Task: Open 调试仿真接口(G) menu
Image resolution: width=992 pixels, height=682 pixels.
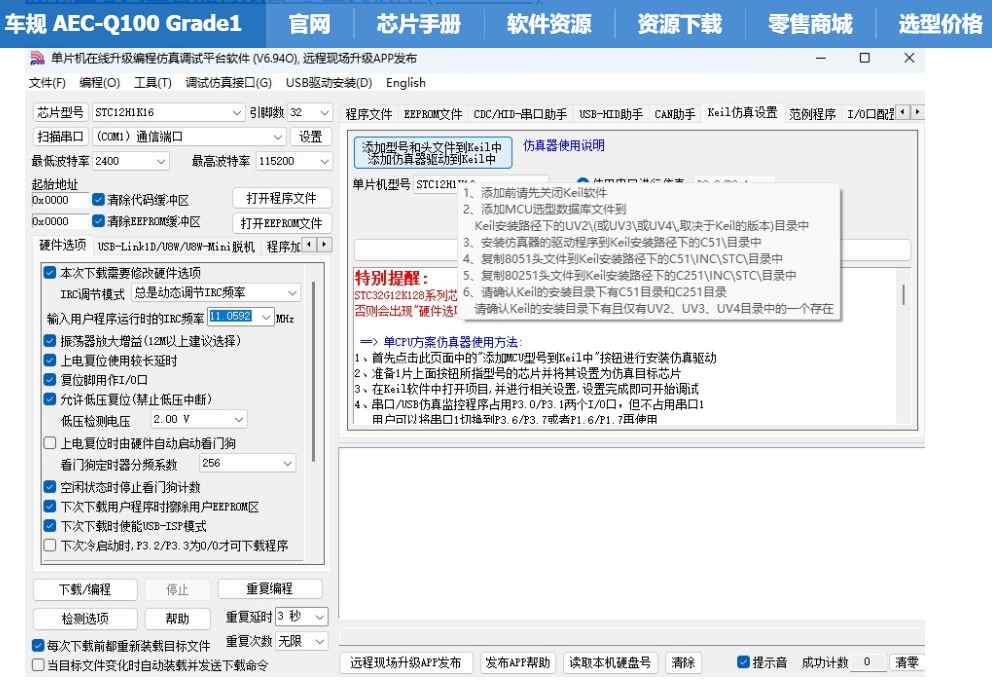Action: tap(228, 83)
